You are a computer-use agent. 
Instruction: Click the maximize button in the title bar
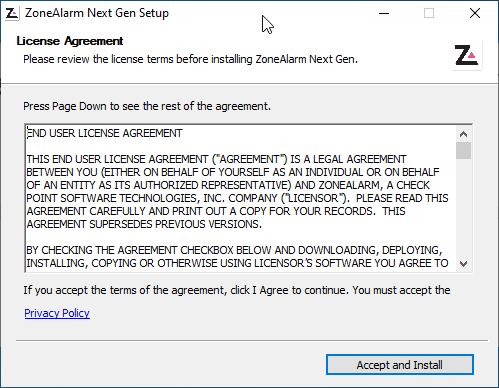[x=429, y=13]
